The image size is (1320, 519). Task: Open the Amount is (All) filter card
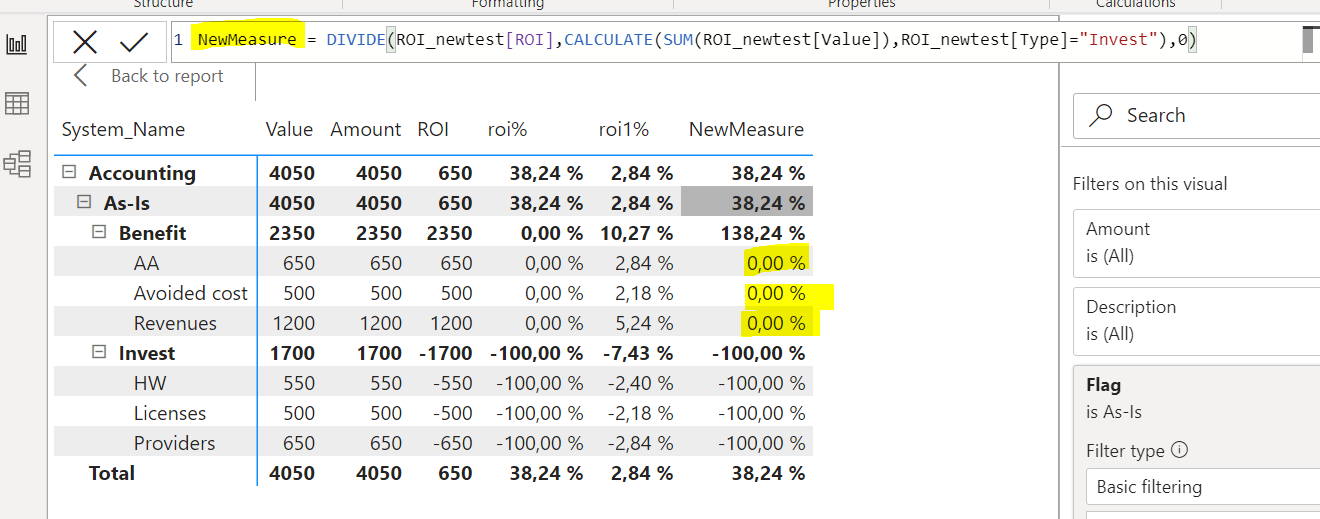(1196, 242)
